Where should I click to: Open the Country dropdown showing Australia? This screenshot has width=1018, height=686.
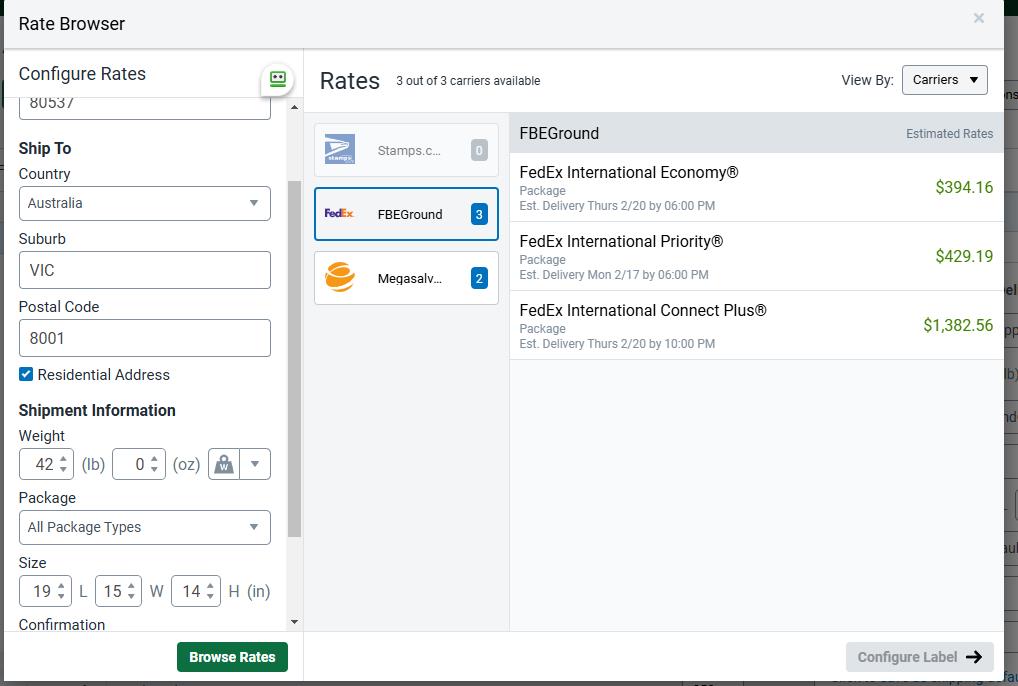pos(145,203)
